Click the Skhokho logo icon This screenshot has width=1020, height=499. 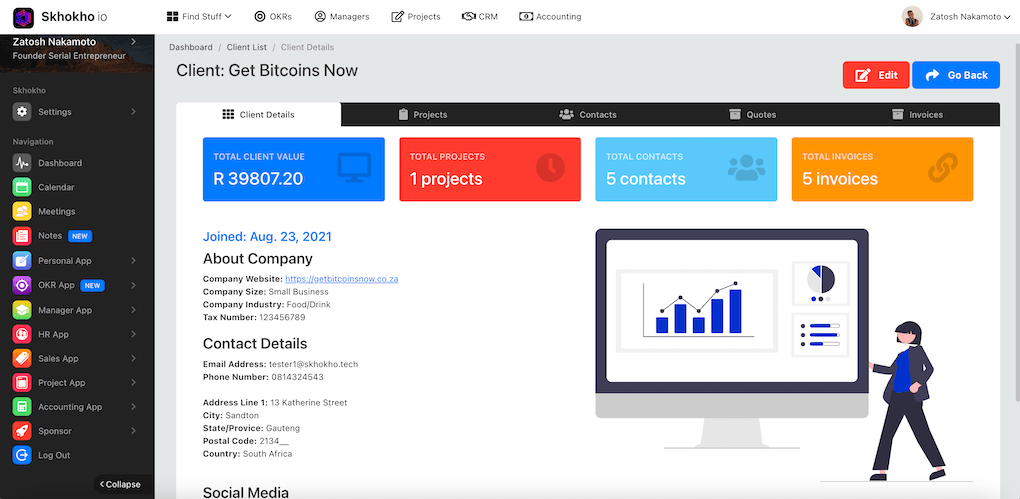(x=23, y=17)
